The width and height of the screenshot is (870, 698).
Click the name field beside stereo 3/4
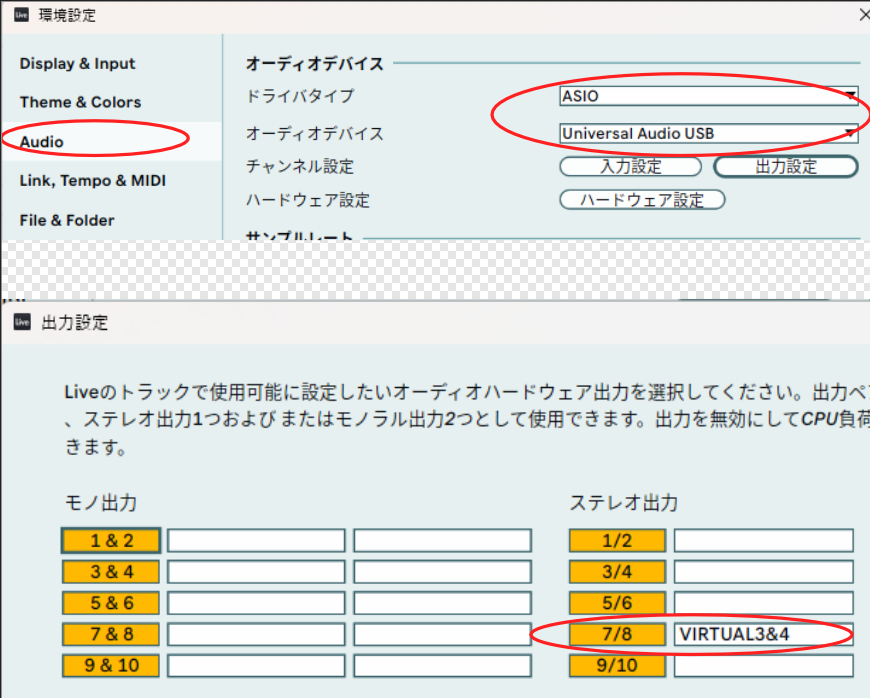click(x=763, y=572)
